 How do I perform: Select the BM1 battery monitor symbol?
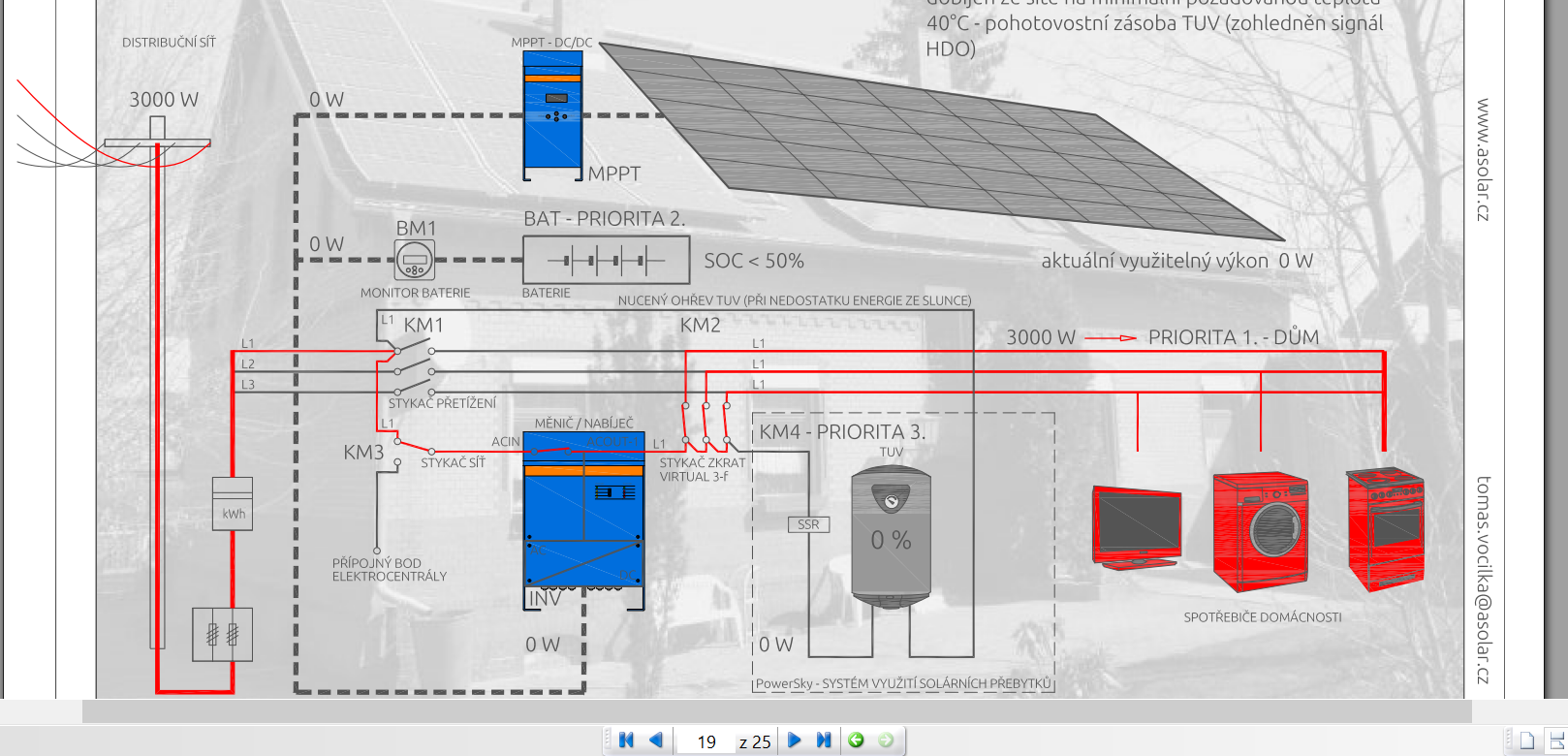click(415, 260)
